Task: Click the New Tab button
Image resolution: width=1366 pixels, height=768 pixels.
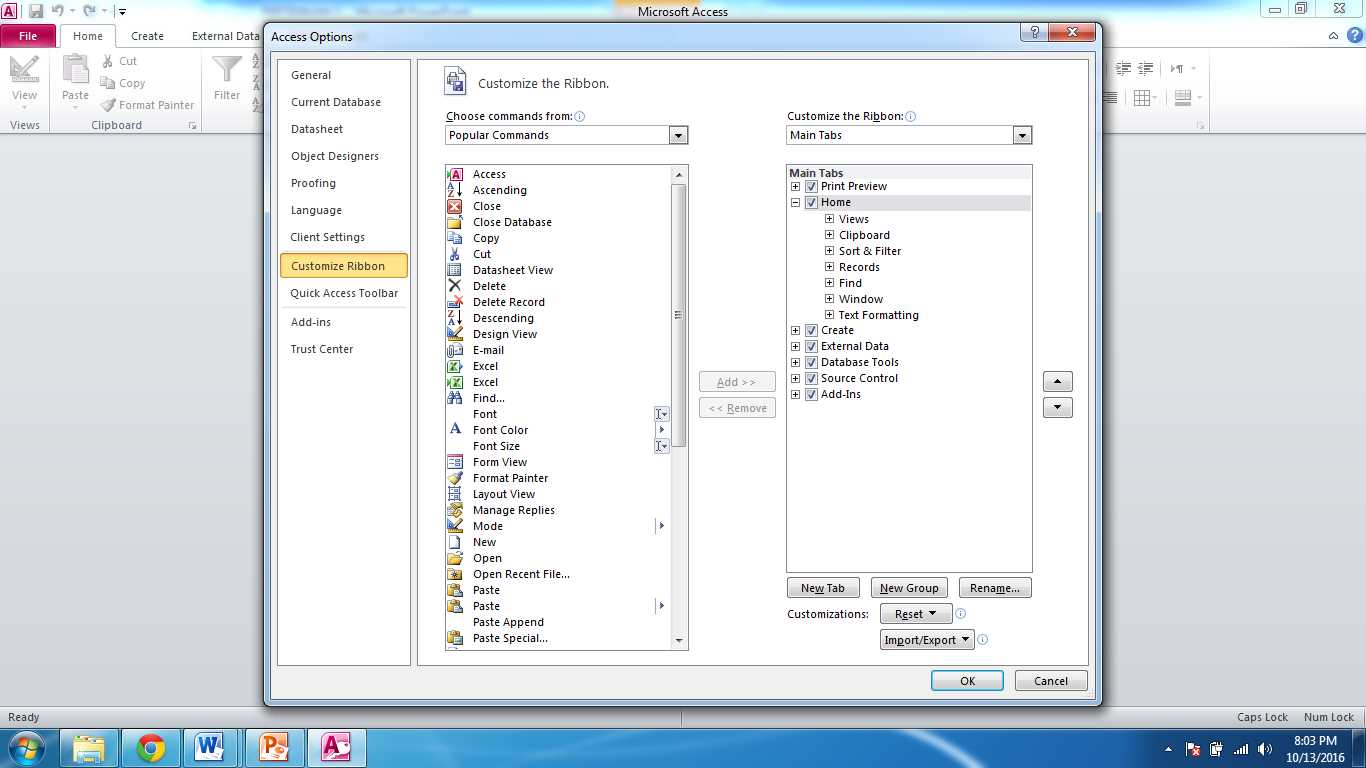Action: [x=823, y=588]
